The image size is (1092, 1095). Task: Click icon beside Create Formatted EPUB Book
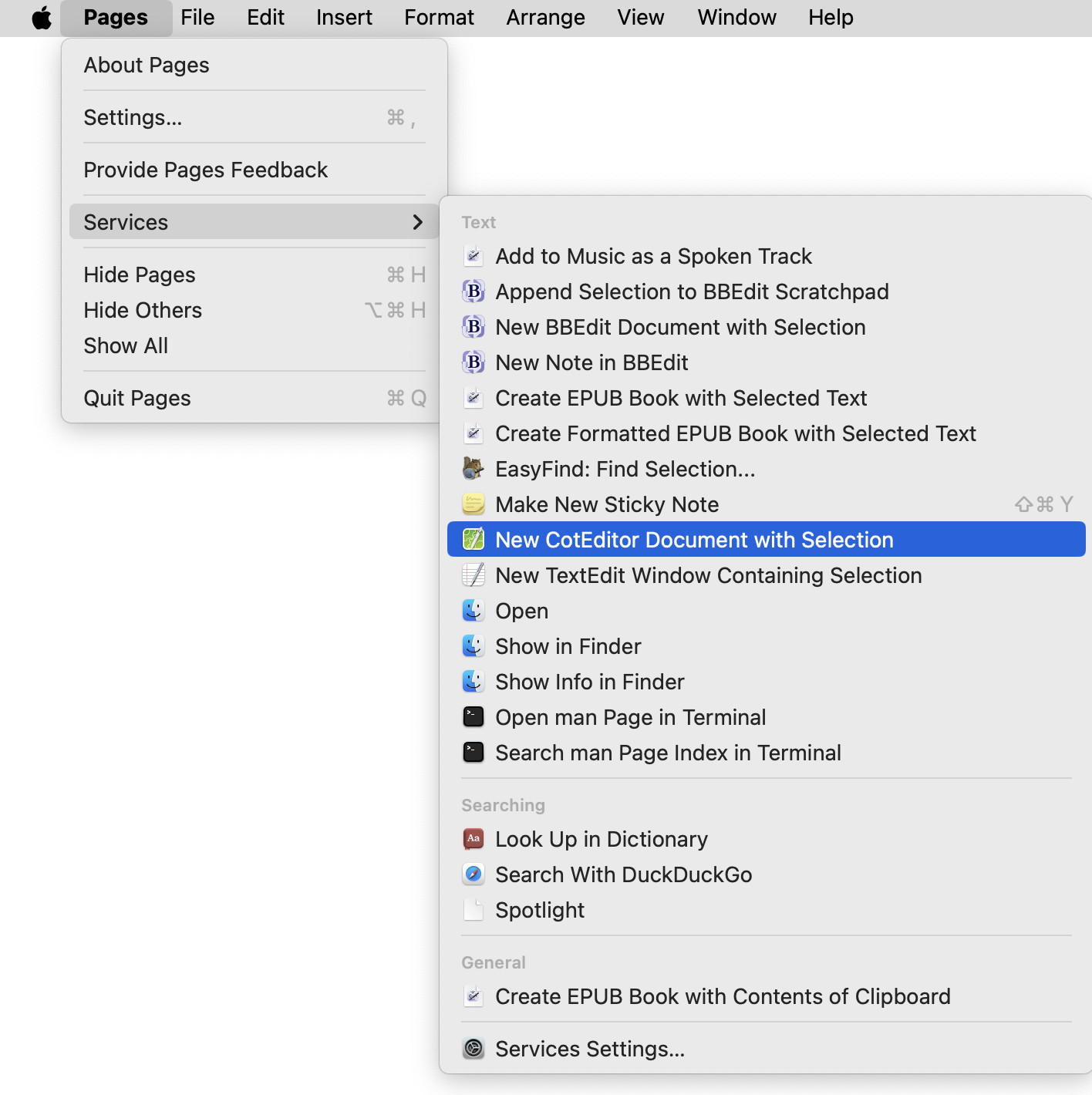coord(474,433)
